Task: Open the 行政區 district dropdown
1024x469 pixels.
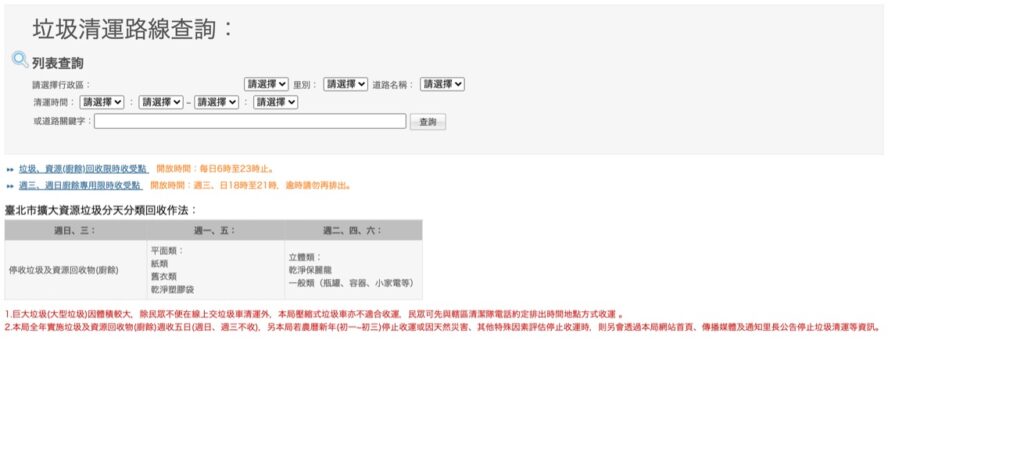Action: (266, 84)
